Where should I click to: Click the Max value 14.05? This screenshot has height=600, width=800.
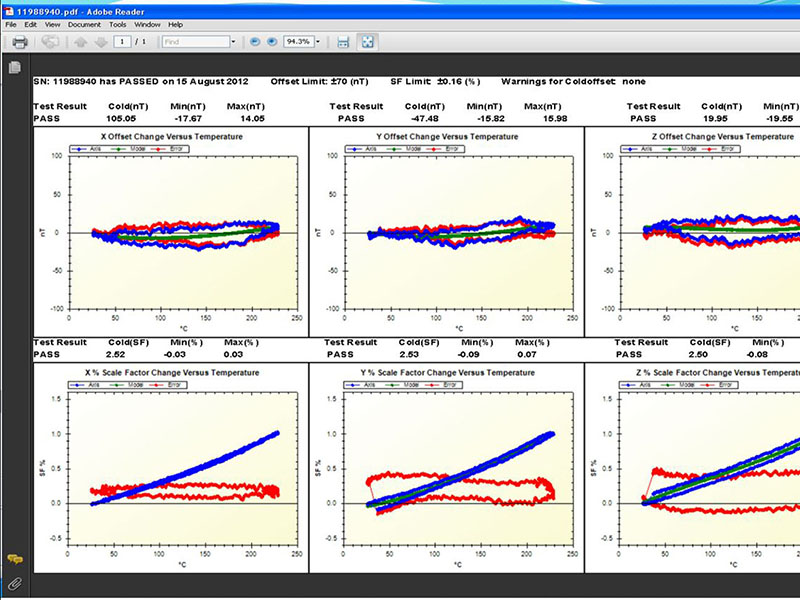[252, 119]
